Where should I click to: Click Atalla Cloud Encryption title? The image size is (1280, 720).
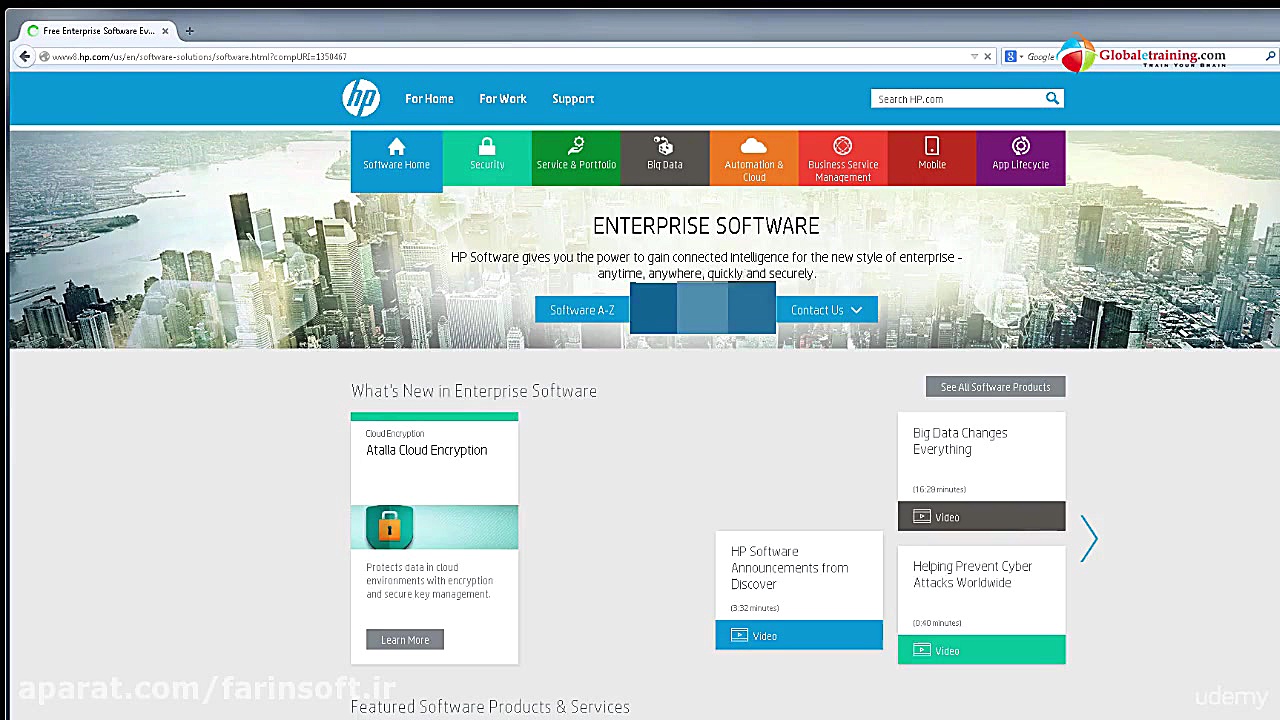(x=426, y=450)
